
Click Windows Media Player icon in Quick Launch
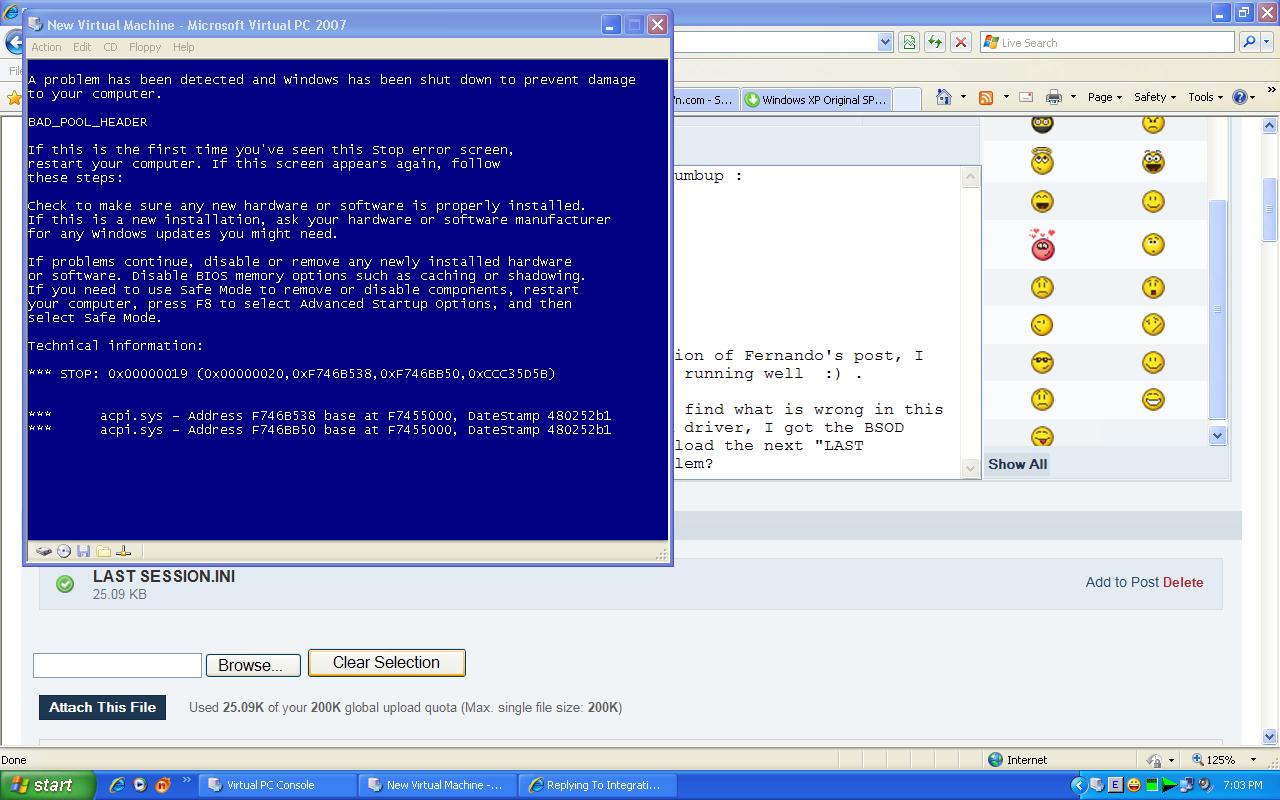point(140,785)
